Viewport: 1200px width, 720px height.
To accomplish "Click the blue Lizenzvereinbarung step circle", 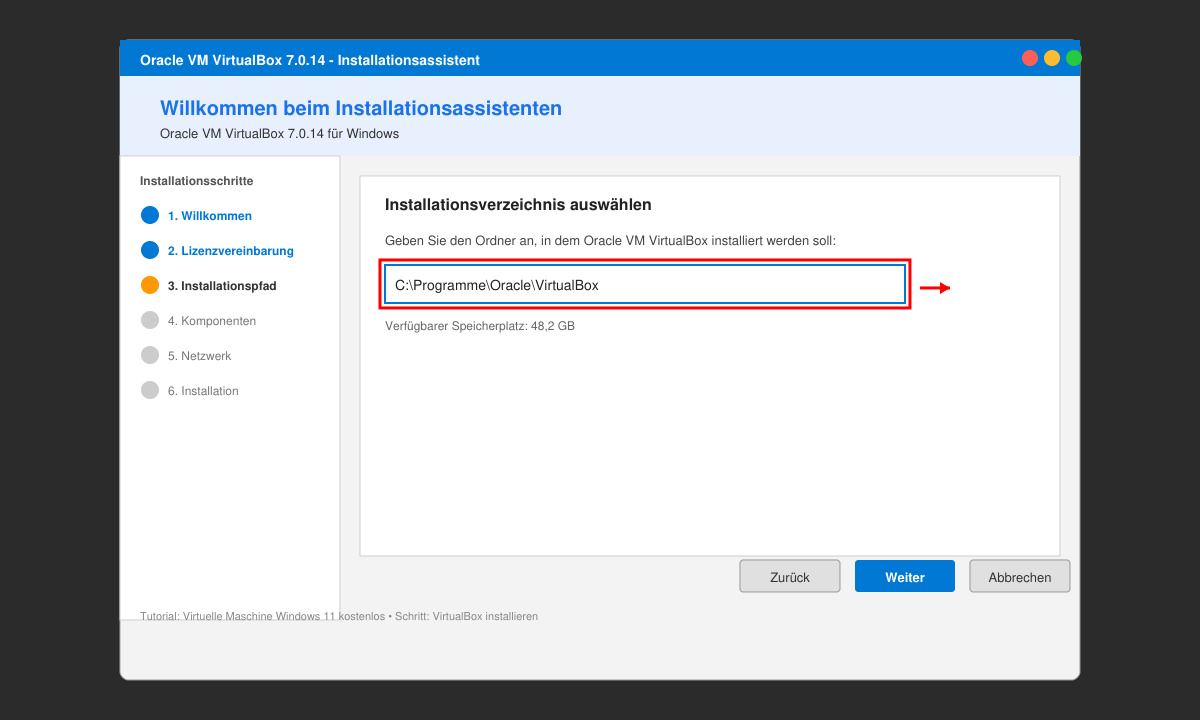I will pos(150,250).
